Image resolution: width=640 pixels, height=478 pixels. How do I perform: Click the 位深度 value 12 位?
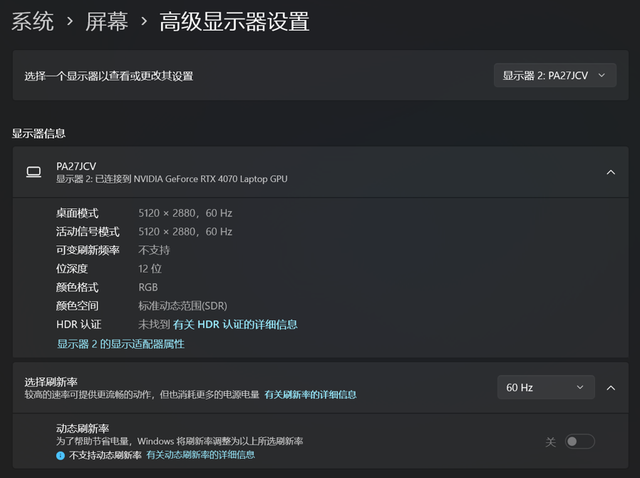150,269
